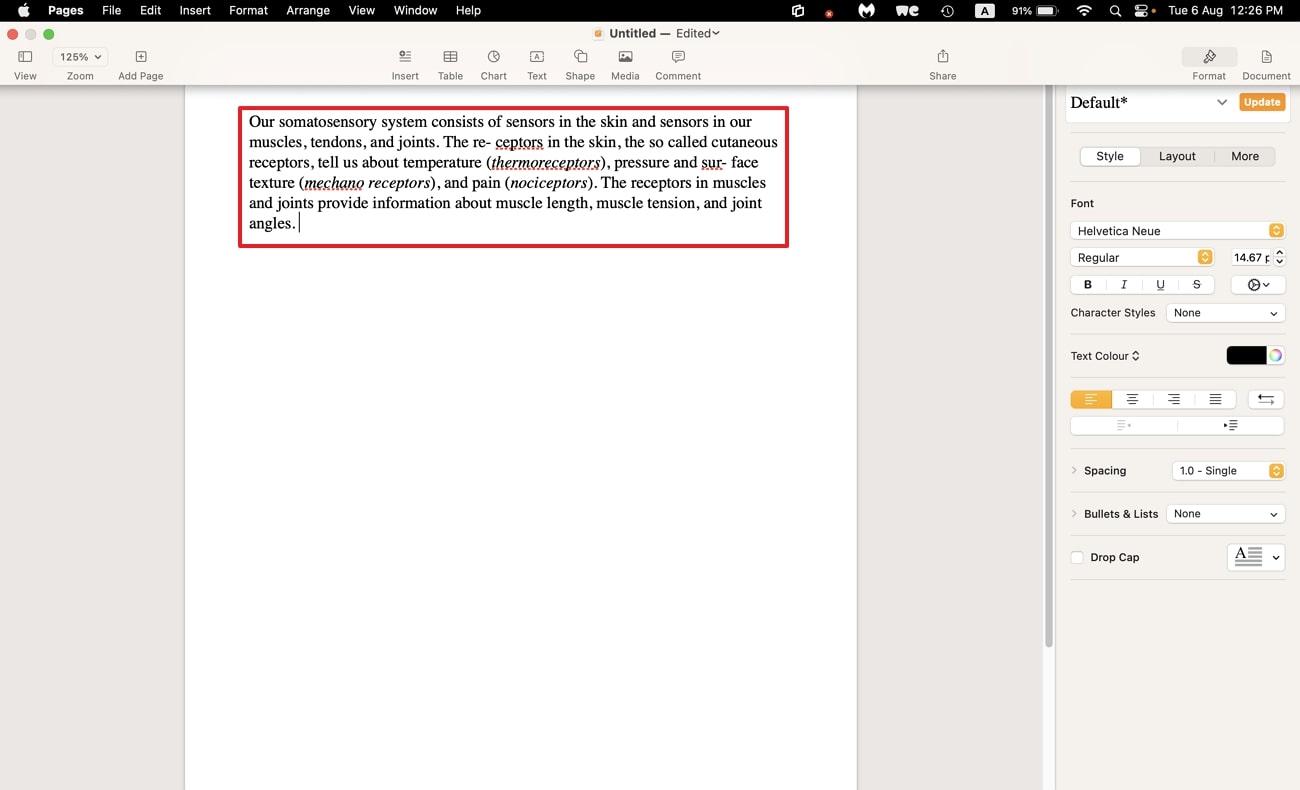Open the Media picker in toolbar
This screenshot has width=1300, height=790.
[625, 65]
